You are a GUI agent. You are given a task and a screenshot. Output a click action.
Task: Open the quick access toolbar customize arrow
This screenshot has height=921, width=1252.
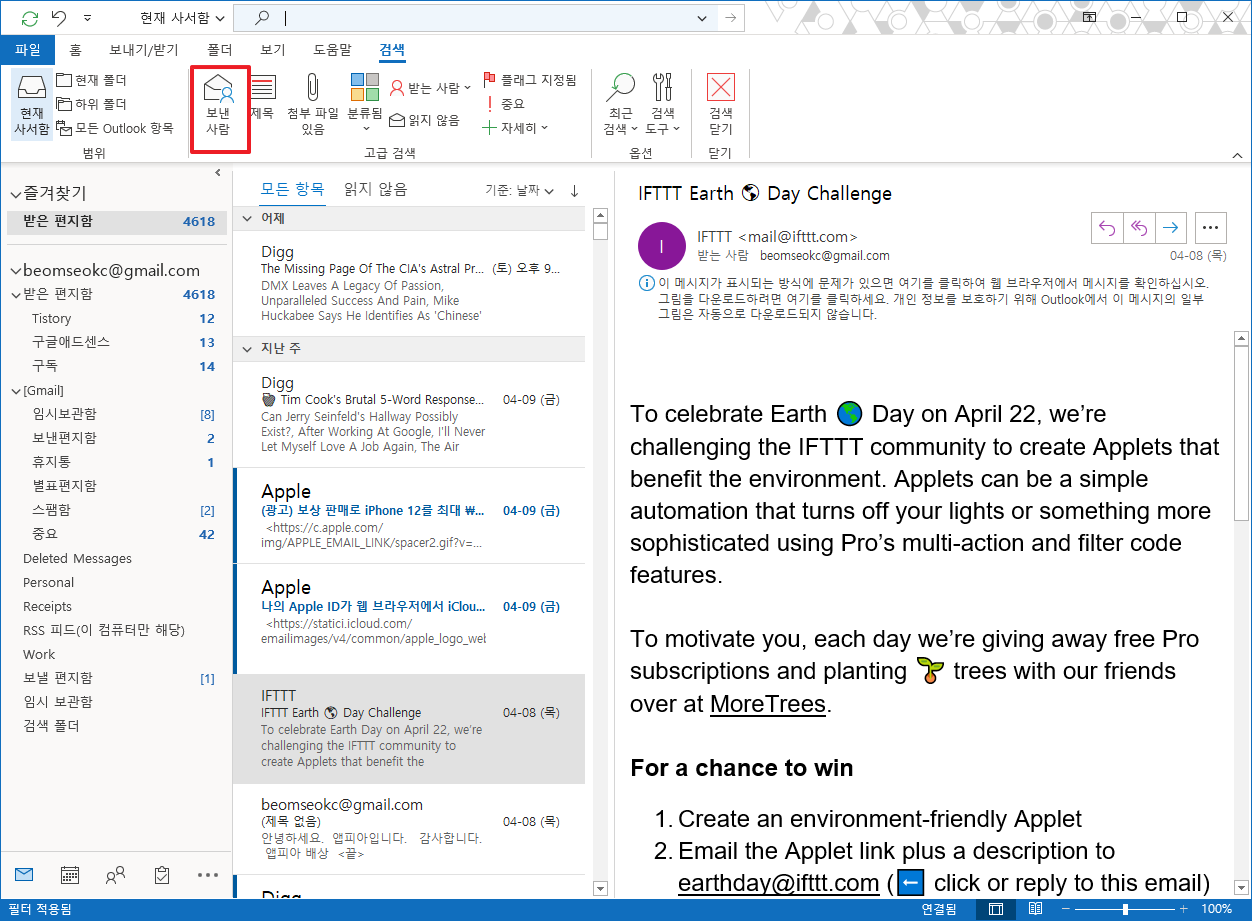(x=88, y=18)
